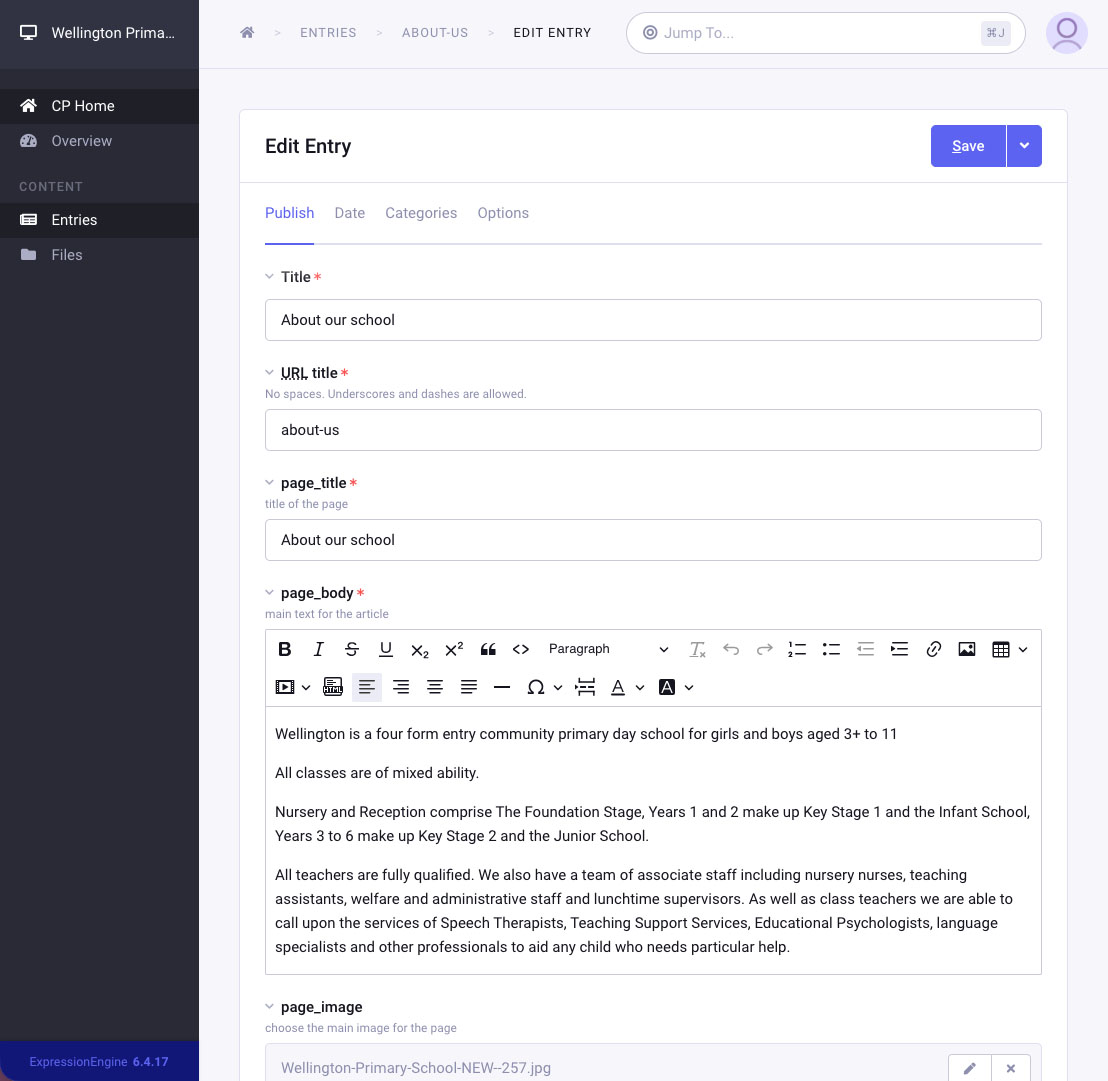The width and height of the screenshot is (1108, 1081).
Task: Click the ExpressionEngine 6.4.17 version link
Action: point(99,1061)
